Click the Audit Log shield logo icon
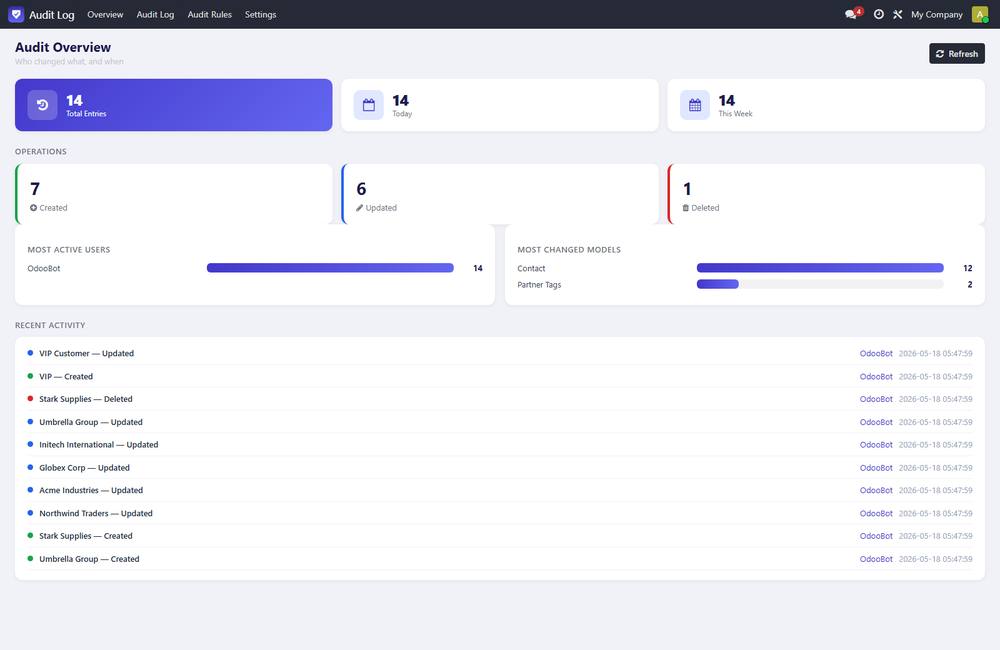 click(16, 14)
